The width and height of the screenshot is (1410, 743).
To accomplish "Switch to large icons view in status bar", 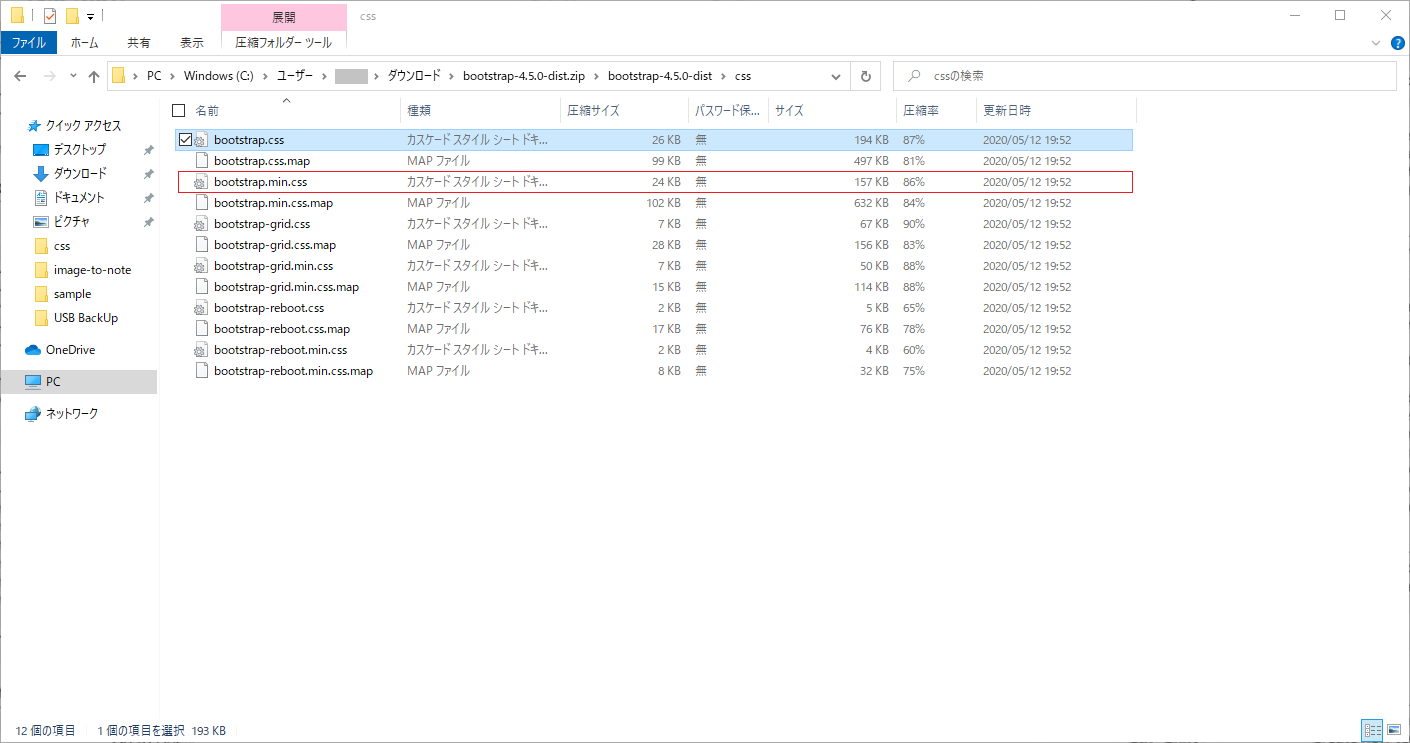I will click(1393, 730).
